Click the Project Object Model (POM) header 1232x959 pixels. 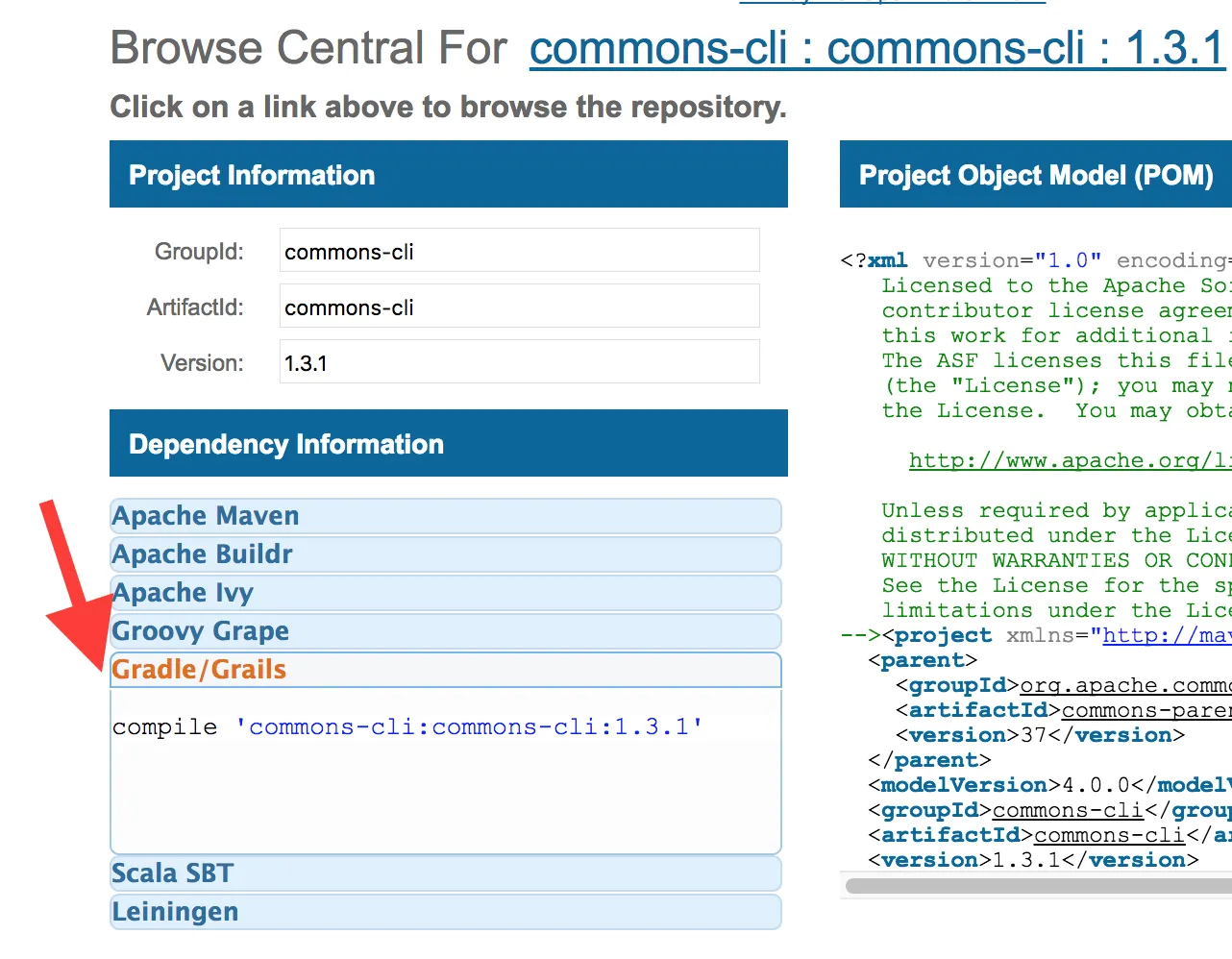pos(1036,175)
